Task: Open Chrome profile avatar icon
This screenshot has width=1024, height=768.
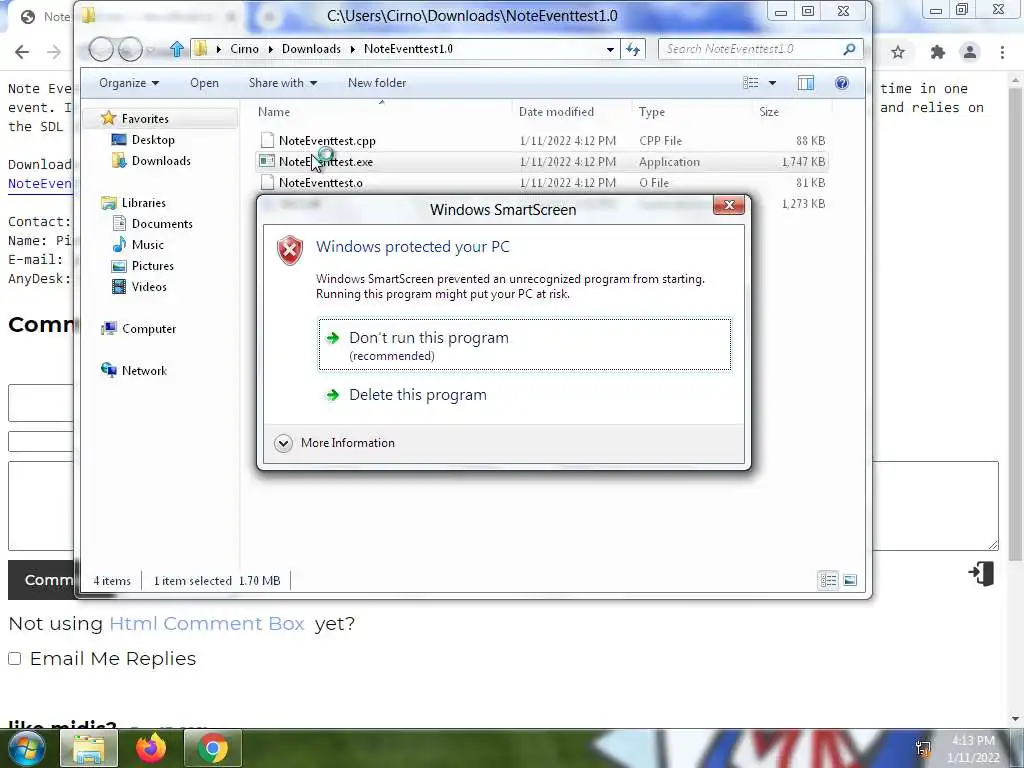Action: click(970, 52)
